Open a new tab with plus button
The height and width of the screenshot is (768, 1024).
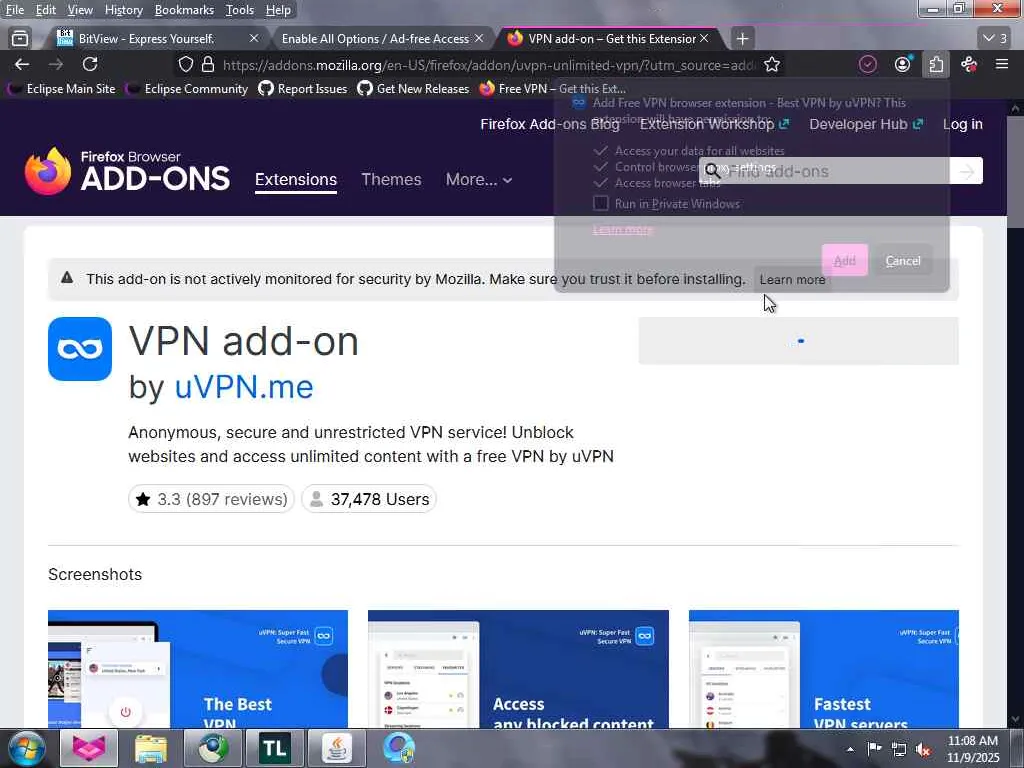coord(742,39)
